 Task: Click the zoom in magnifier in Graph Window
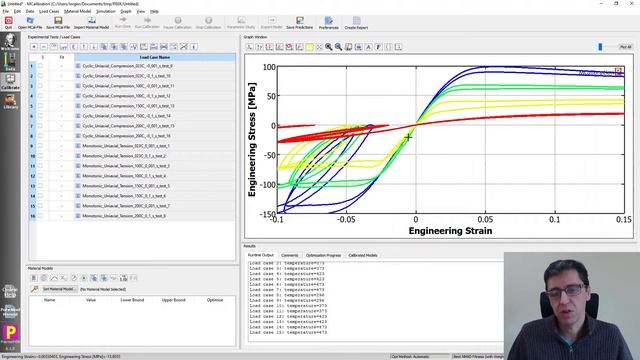tap(329, 47)
